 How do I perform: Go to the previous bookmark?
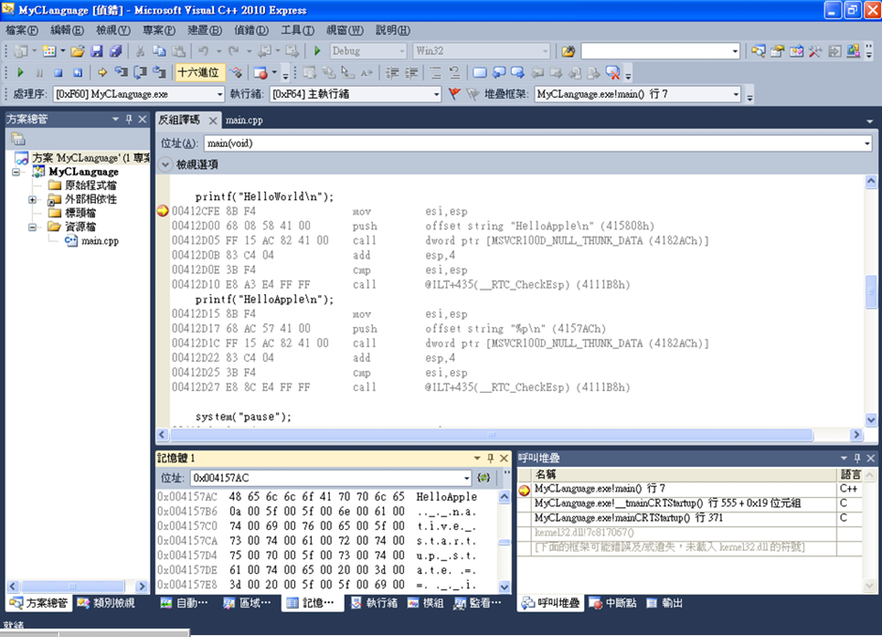tap(498, 73)
